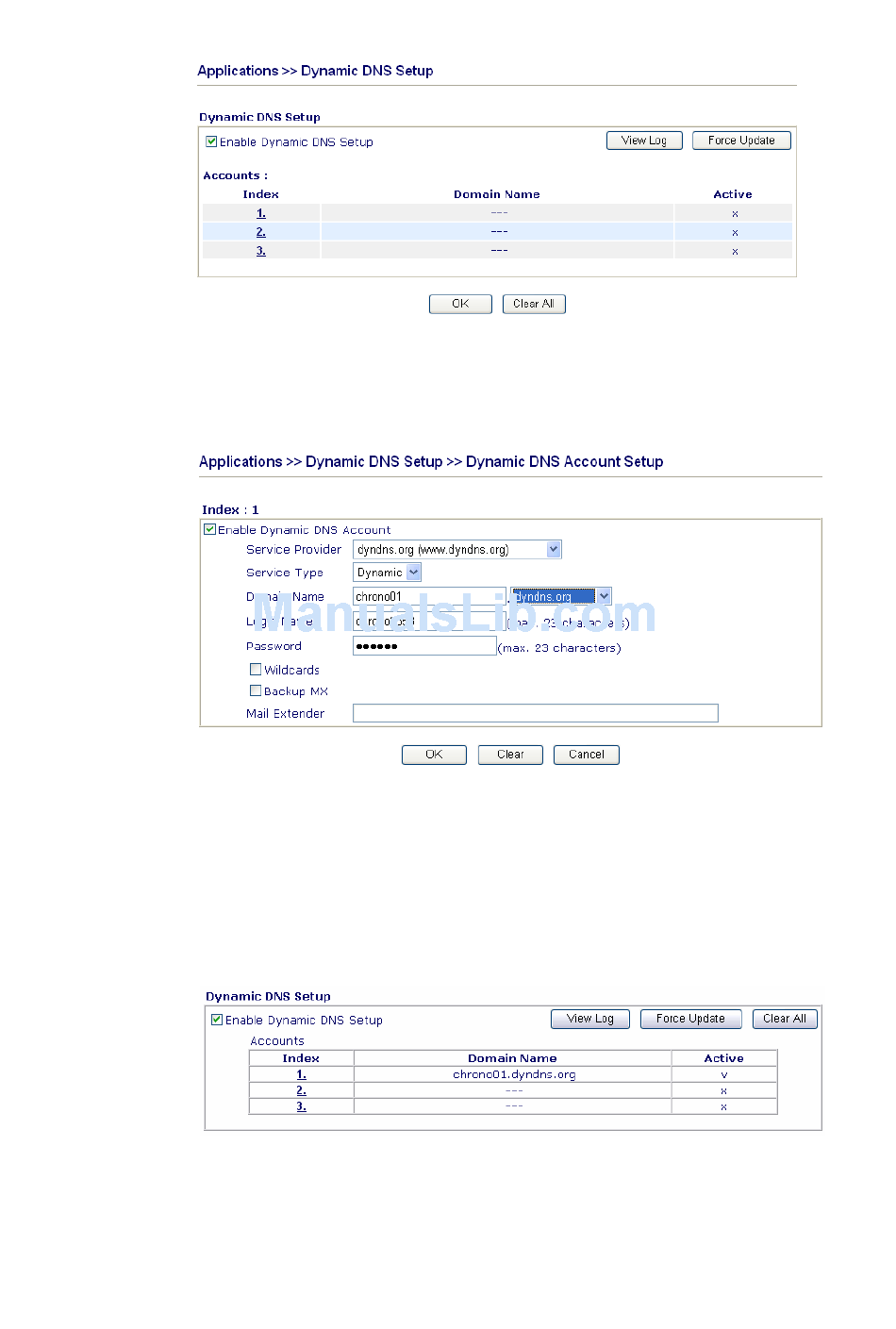Open Service Type Dynamic dropdown
Viewport: 896px width, 1329px height.
coord(388,573)
